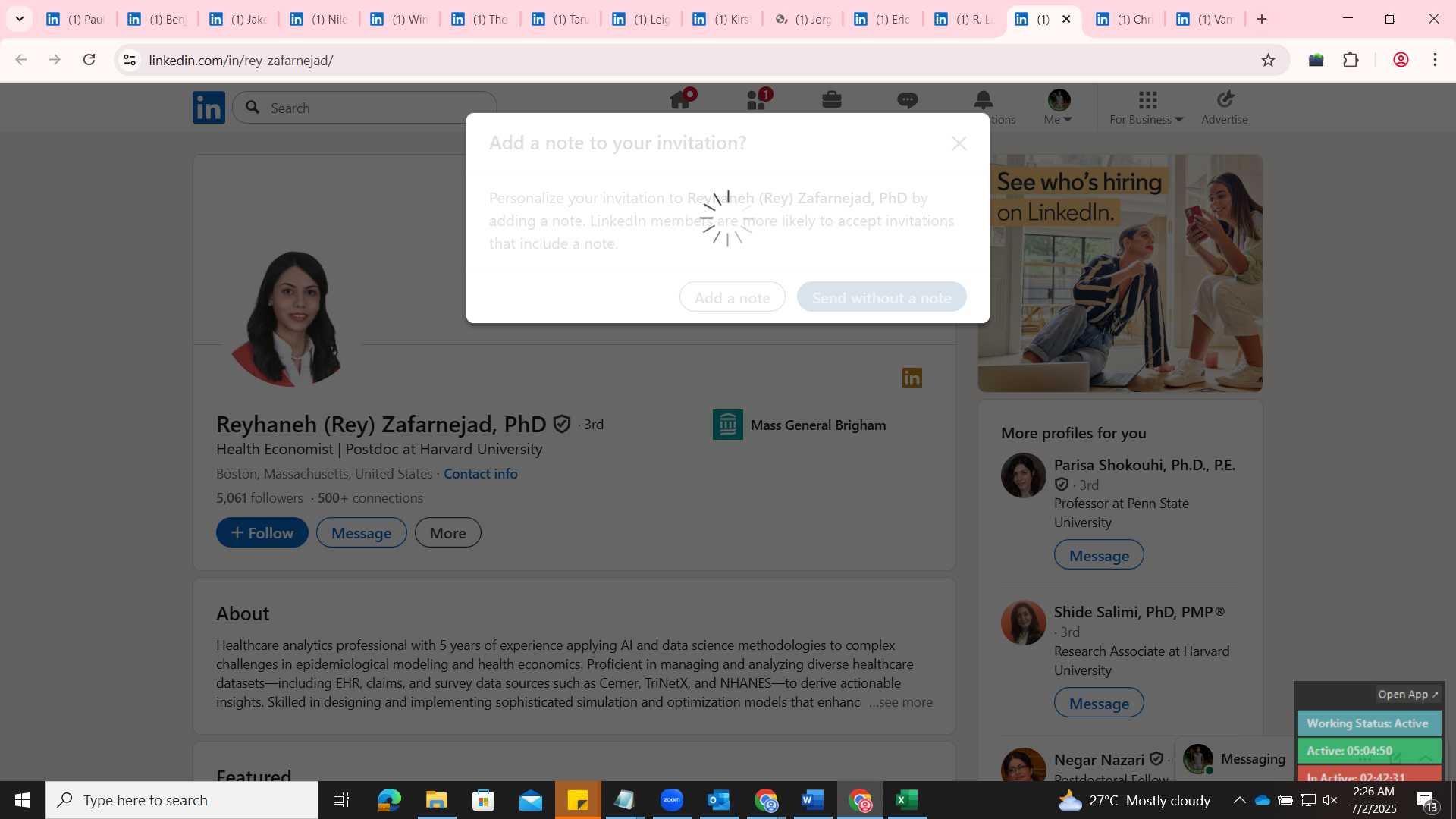Open the browser extensions puzzle icon
Image resolution: width=1456 pixels, height=819 pixels.
[x=1351, y=60]
